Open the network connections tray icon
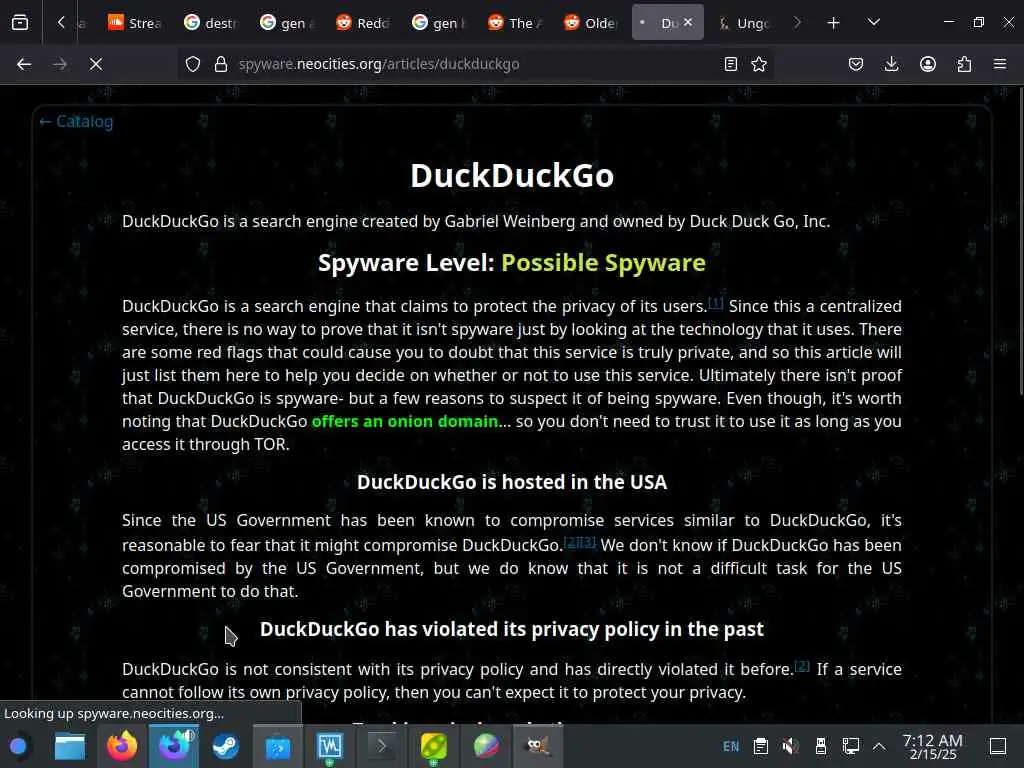The image size is (1024, 768). click(x=851, y=746)
